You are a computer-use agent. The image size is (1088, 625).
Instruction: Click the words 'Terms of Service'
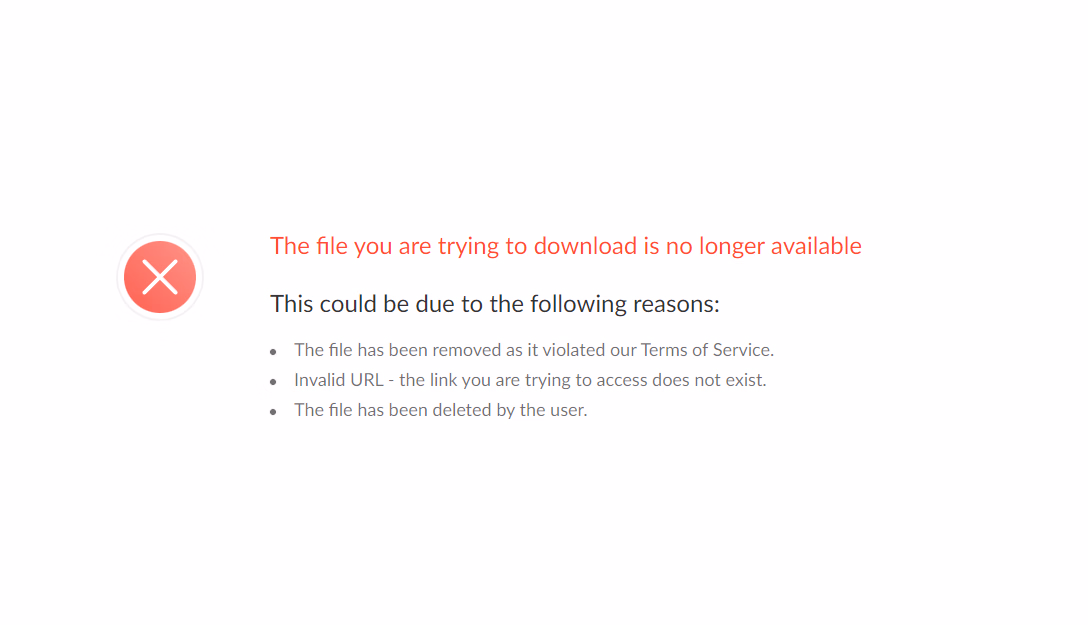707,350
